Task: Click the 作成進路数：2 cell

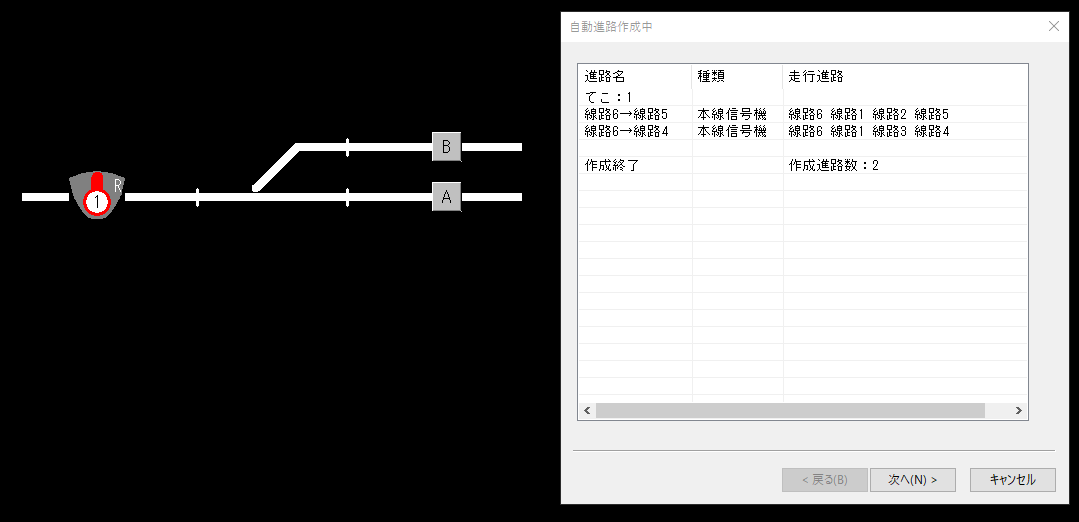Action: 833,165
